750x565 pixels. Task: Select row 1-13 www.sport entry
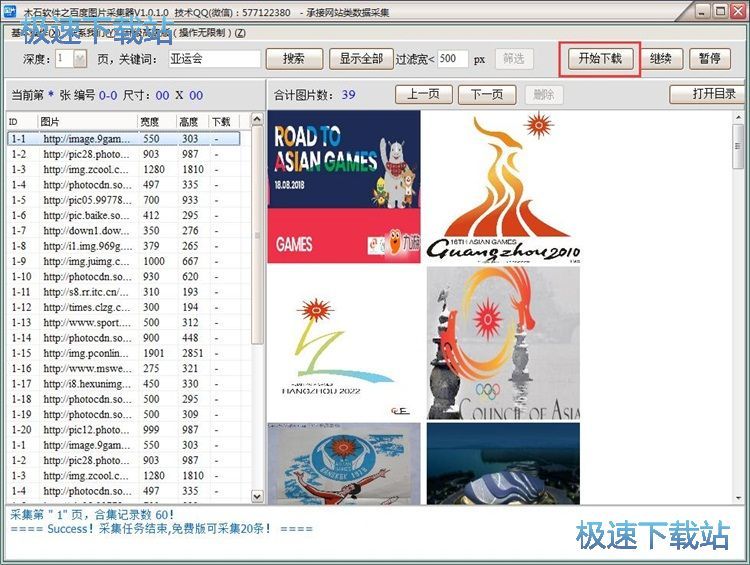coord(123,322)
